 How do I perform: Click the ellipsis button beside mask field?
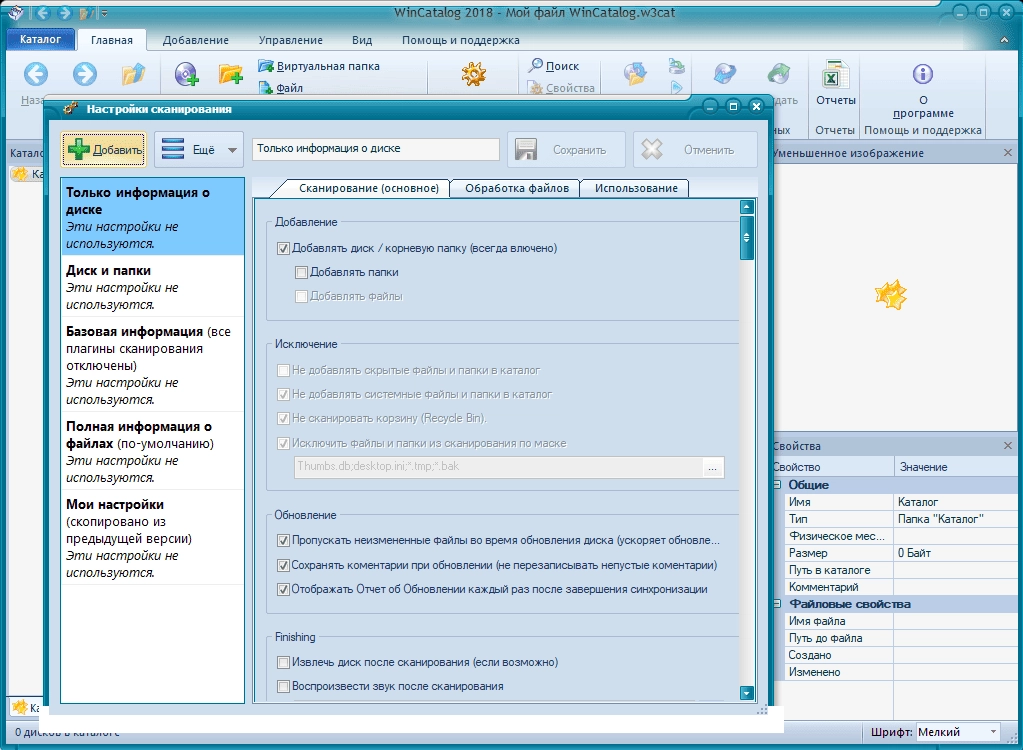coord(712,467)
